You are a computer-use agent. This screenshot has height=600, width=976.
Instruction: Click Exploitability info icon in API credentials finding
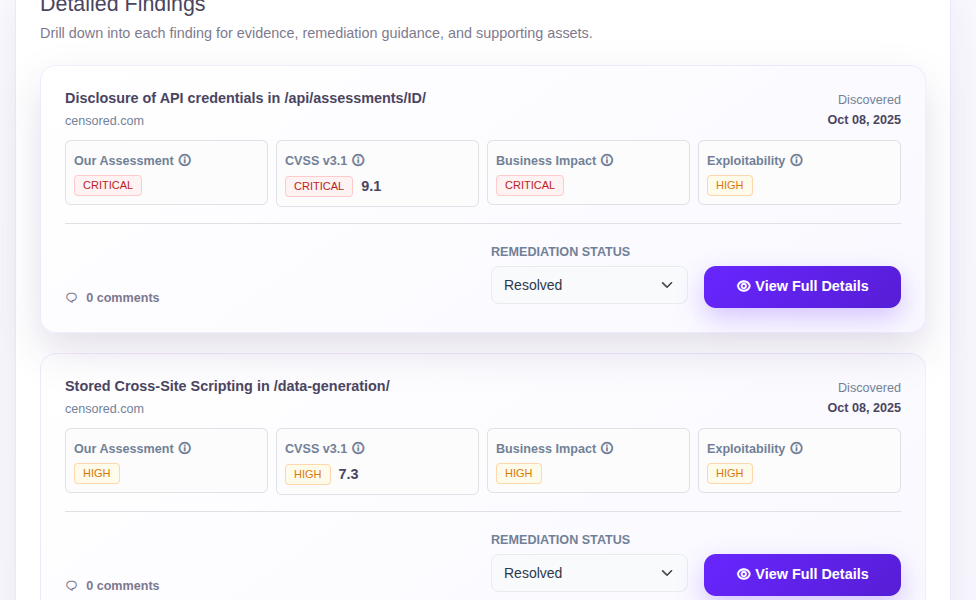(796, 160)
